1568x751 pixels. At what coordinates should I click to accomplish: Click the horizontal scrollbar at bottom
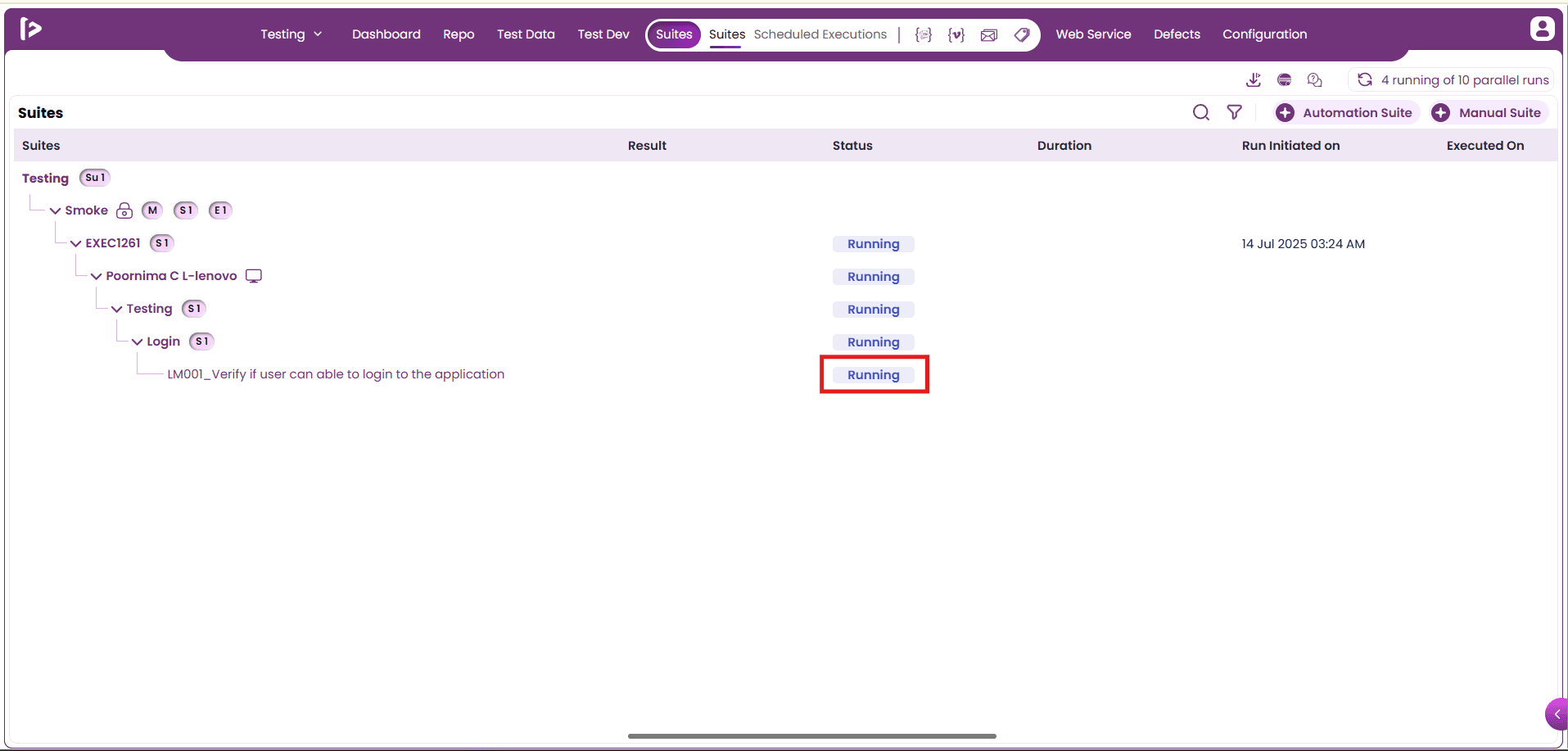coord(812,736)
